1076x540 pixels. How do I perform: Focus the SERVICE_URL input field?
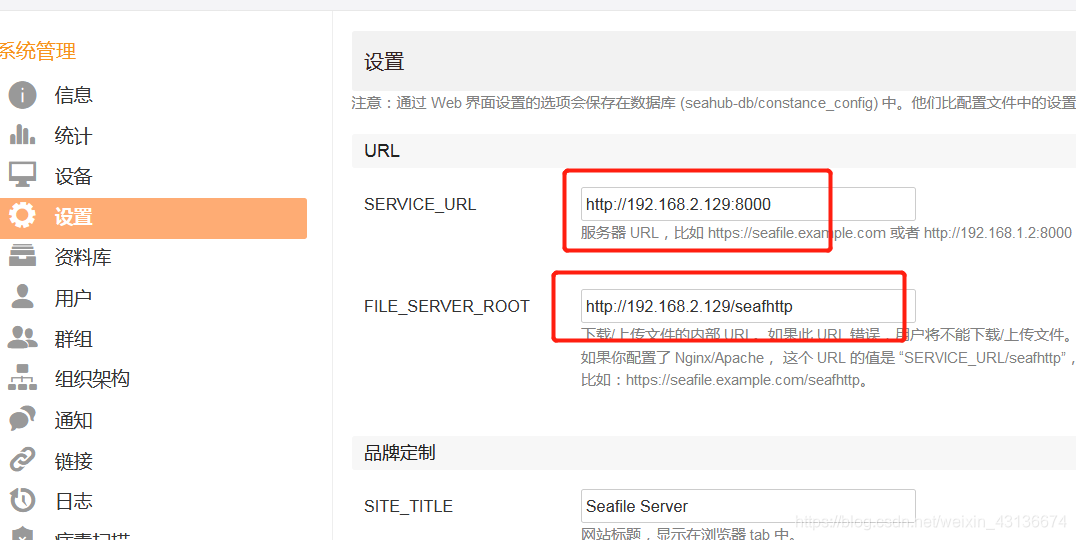pos(748,204)
